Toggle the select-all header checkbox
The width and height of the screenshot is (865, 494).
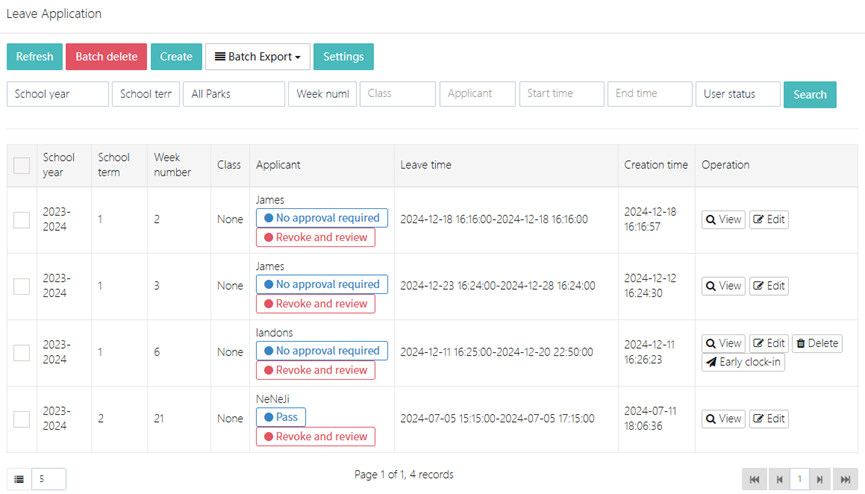21,166
